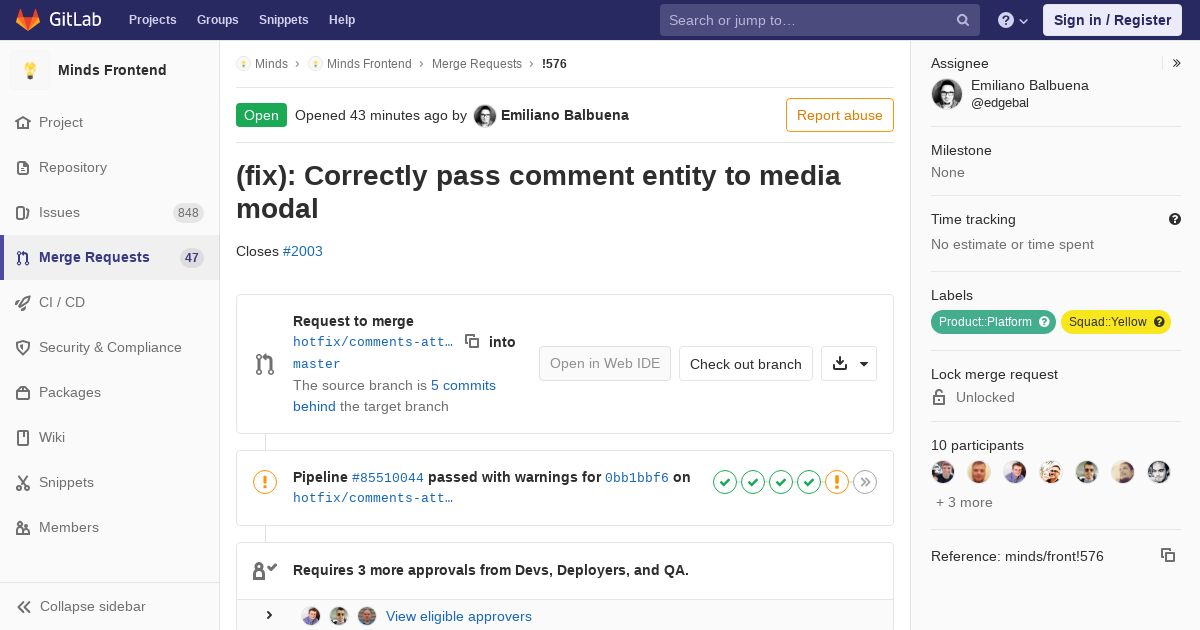Click the Time tracking help icon
Viewport: 1200px width, 630px height.
1175,219
